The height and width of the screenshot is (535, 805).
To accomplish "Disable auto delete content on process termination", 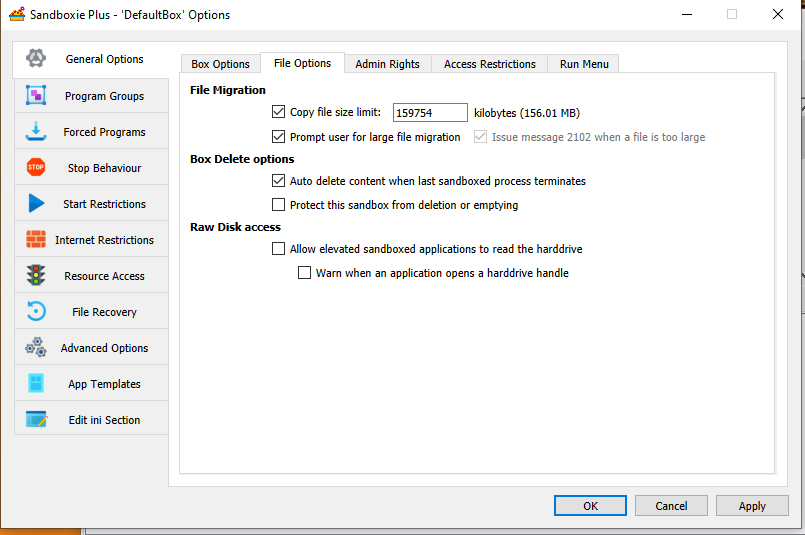I will click(x=278, y=181).
